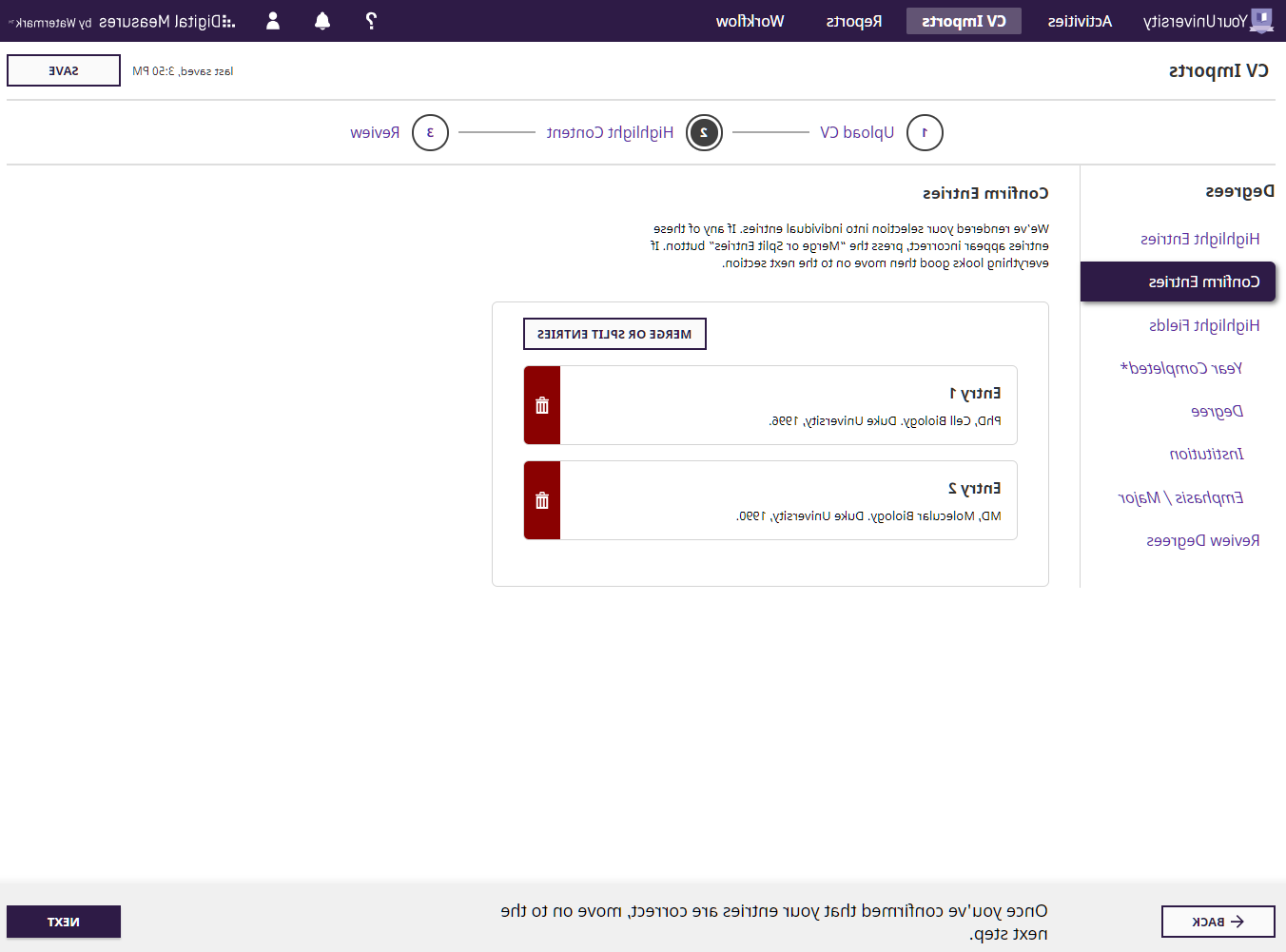The height and width of the screenshot is (952, 1286).
Task: Open the Reports menu tab
Action: click(854, 21)
